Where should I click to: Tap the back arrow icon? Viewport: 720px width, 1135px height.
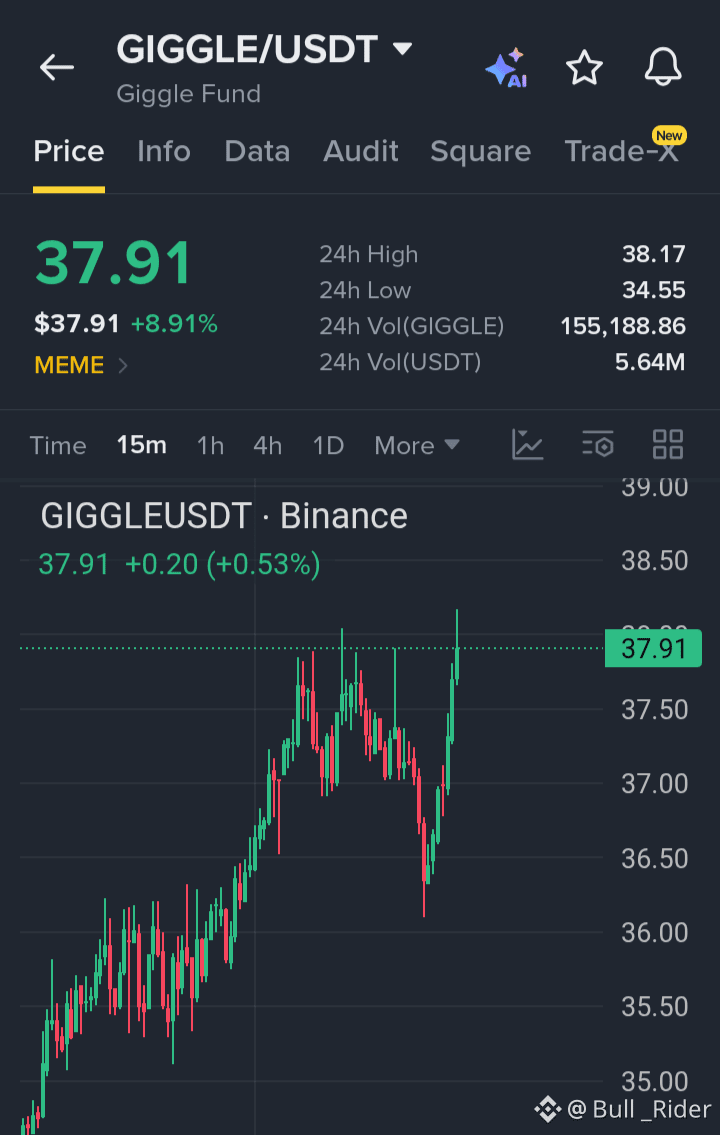pyautogui.click(x=57, y=68)
